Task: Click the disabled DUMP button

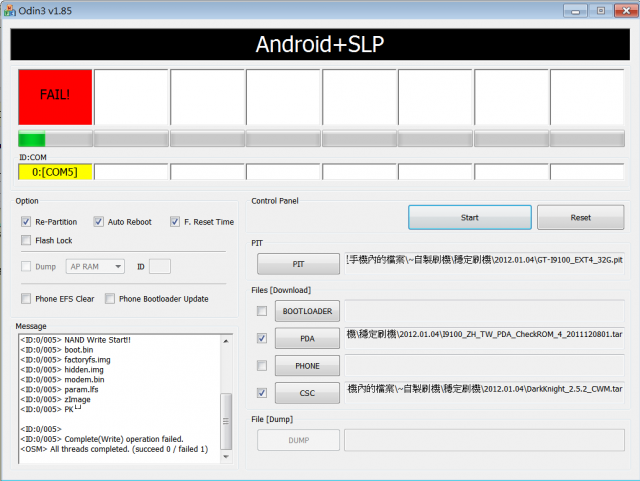Action: (x=298, y=440)
